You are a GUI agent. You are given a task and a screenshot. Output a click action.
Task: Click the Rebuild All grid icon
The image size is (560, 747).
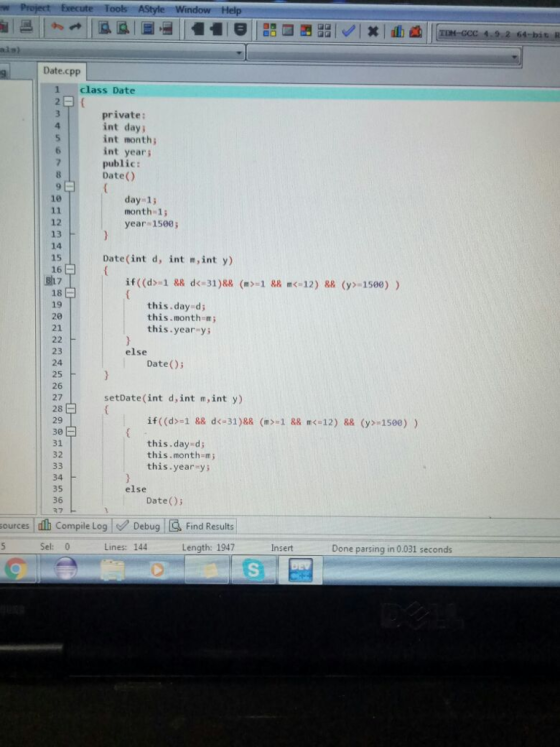tap(324, 31)
